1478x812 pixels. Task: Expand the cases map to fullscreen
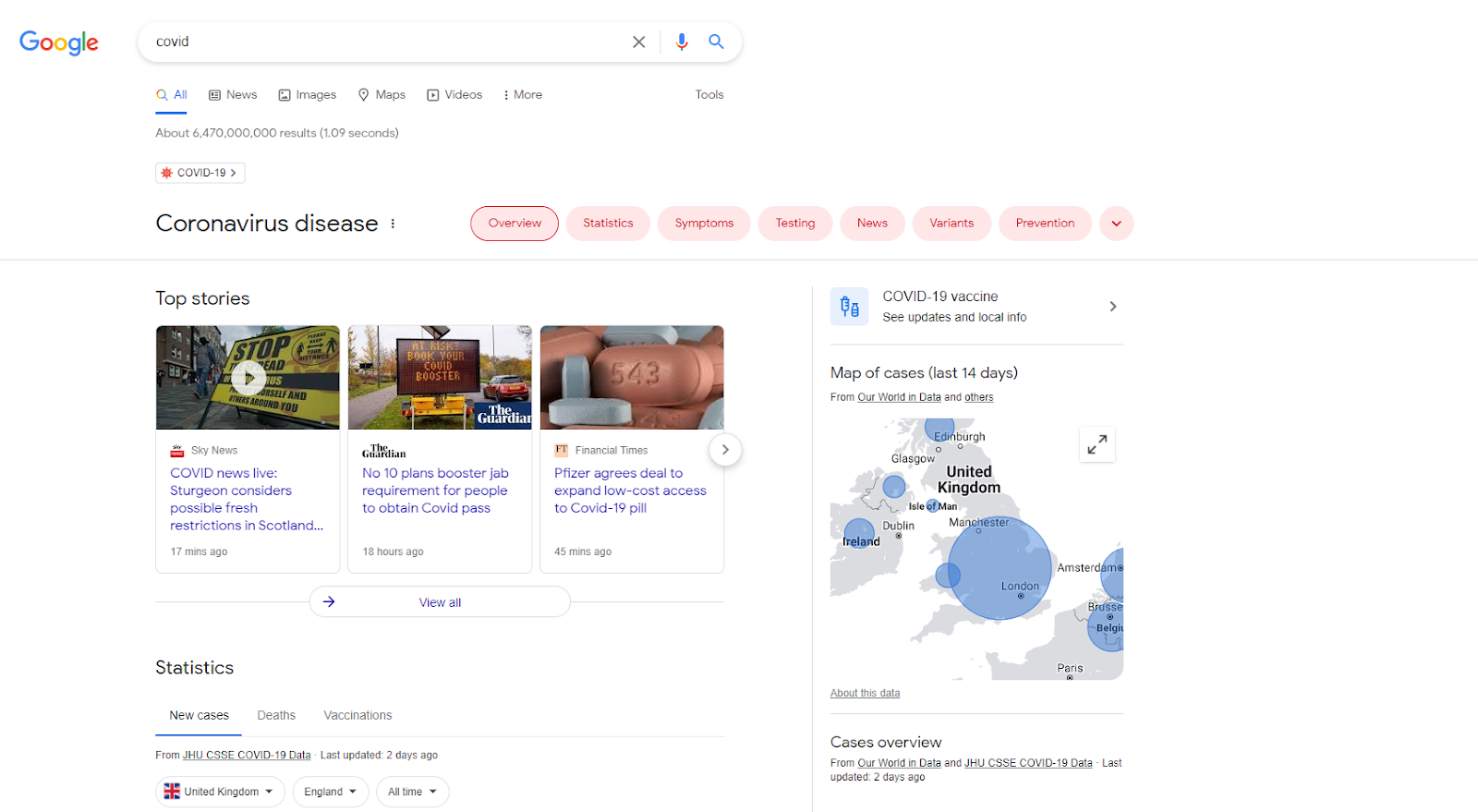pyautogui.click(x=1097, y=445)
